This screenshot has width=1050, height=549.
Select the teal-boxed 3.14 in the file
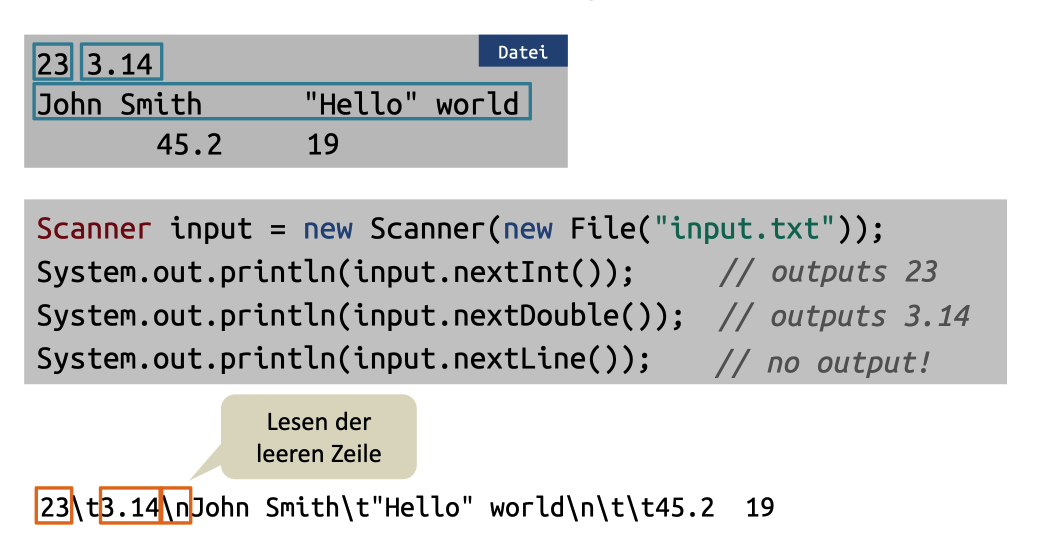tap(121, 64)
